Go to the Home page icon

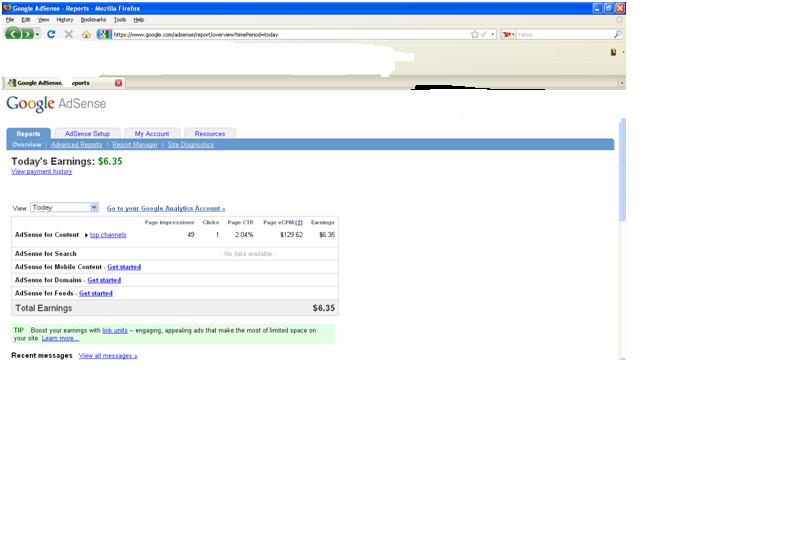pyautogui.click(x=86, y=34)
